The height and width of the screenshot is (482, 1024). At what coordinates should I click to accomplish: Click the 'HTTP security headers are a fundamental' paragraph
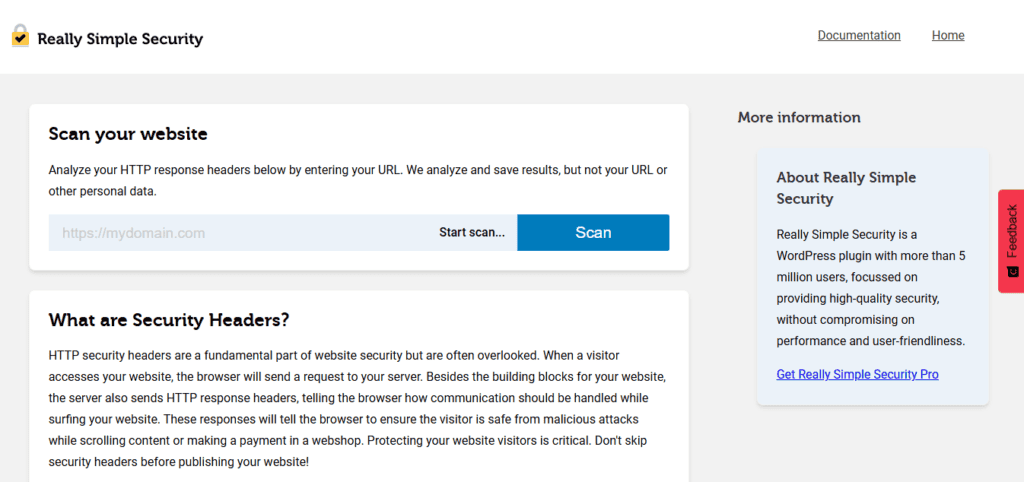[358, 409]
